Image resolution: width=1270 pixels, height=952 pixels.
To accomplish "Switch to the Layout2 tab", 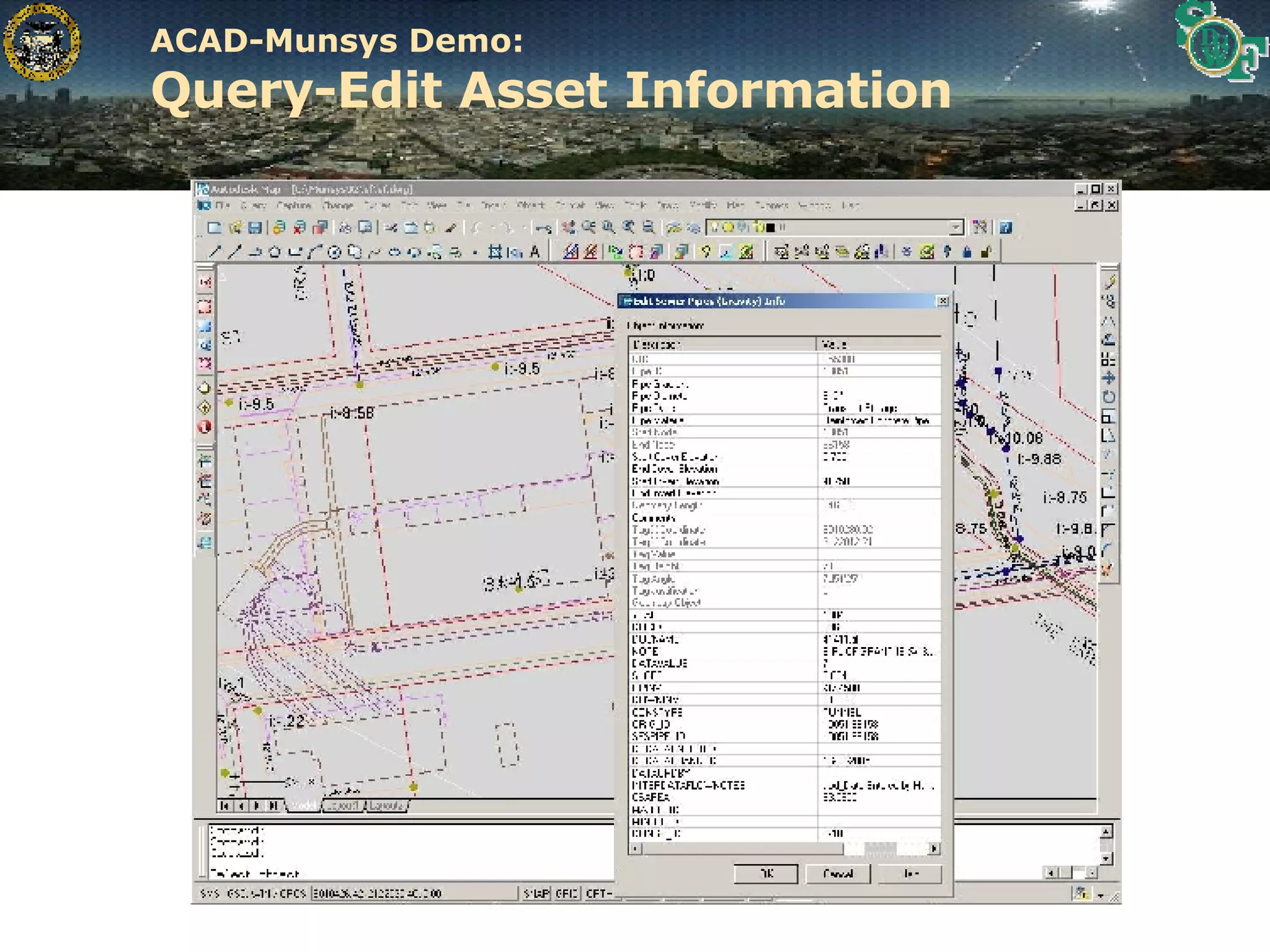I will (x=387, y=806).
